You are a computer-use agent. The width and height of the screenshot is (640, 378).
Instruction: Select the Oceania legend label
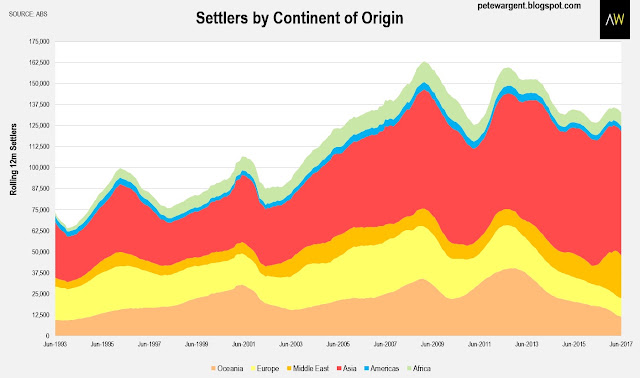[230, 369]
